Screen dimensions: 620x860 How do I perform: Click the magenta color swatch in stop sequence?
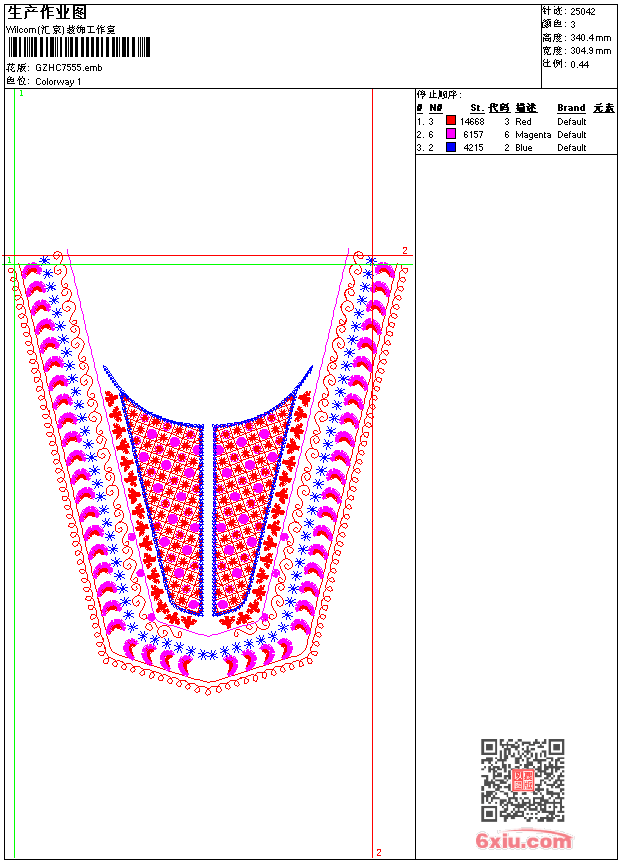tap(451, 134)
